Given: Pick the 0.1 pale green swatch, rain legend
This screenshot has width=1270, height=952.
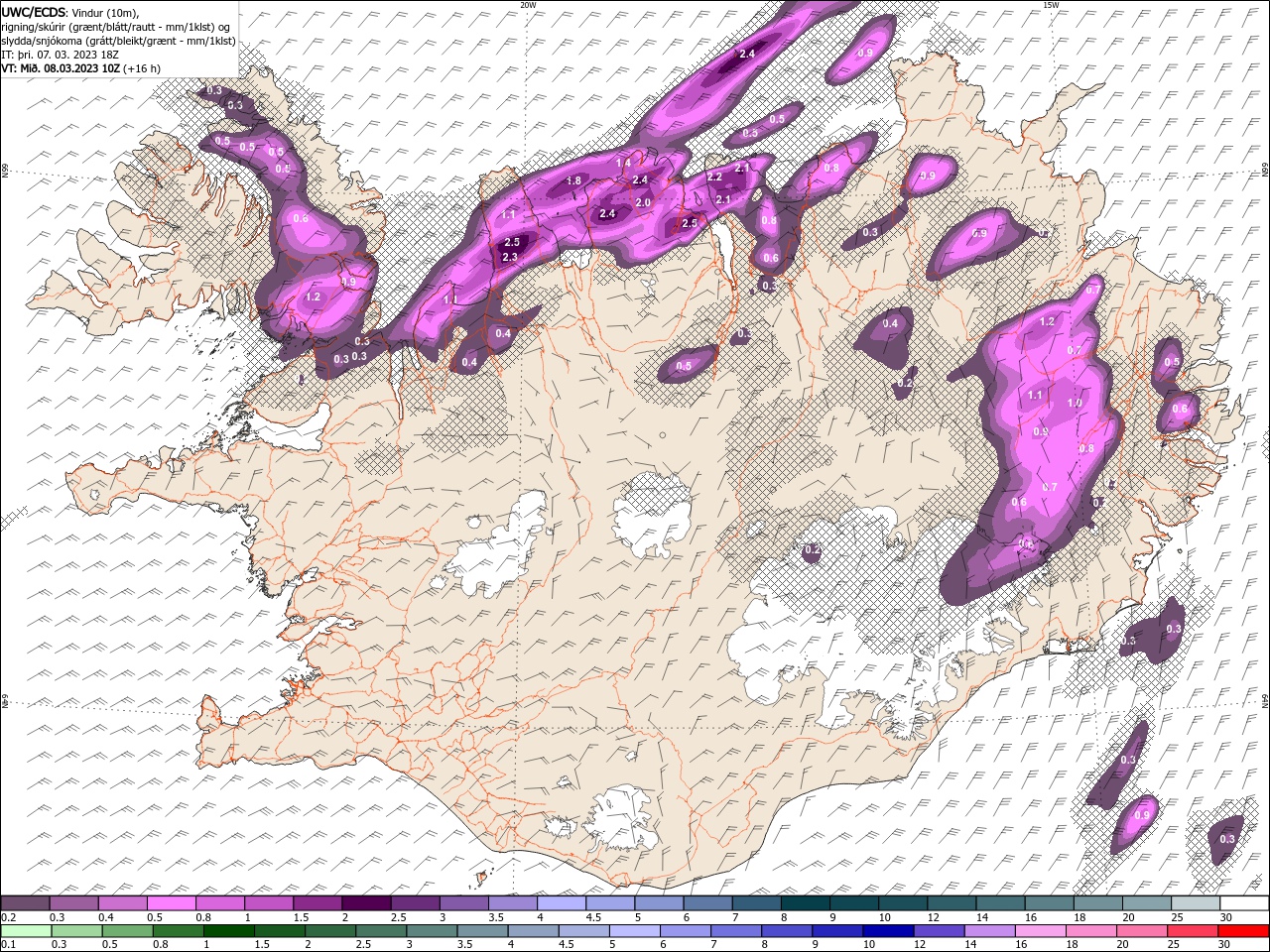Looking at the screenshot, I should coord(26,931).
